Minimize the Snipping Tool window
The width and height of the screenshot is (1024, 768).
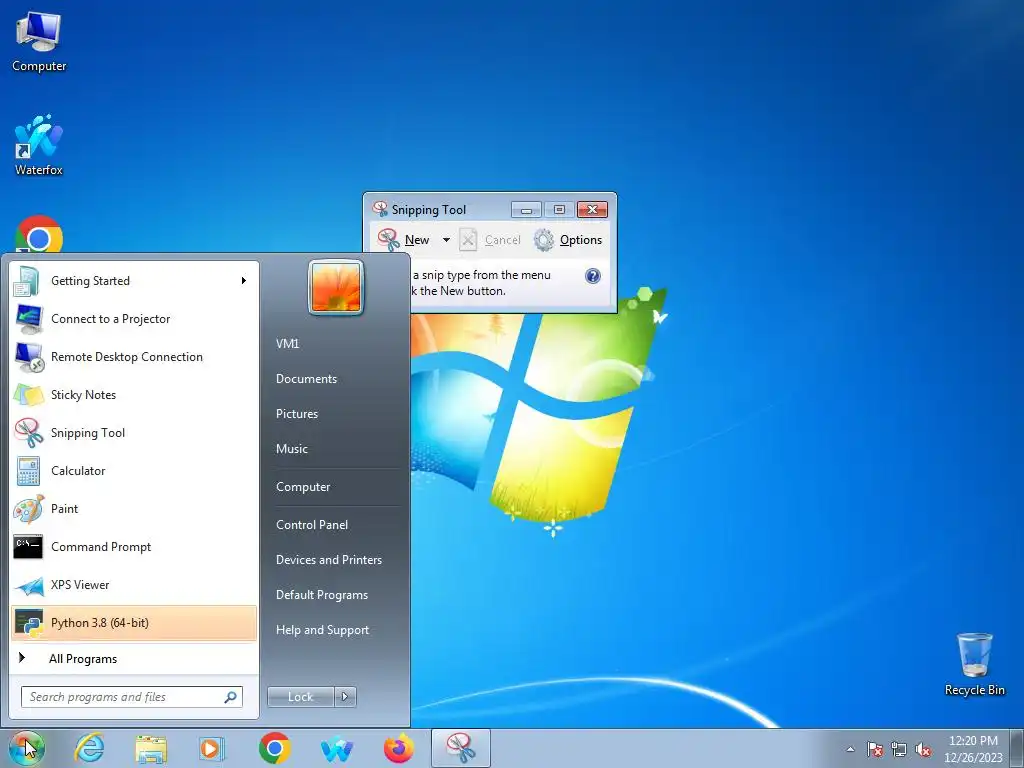[x=526, y=210]
